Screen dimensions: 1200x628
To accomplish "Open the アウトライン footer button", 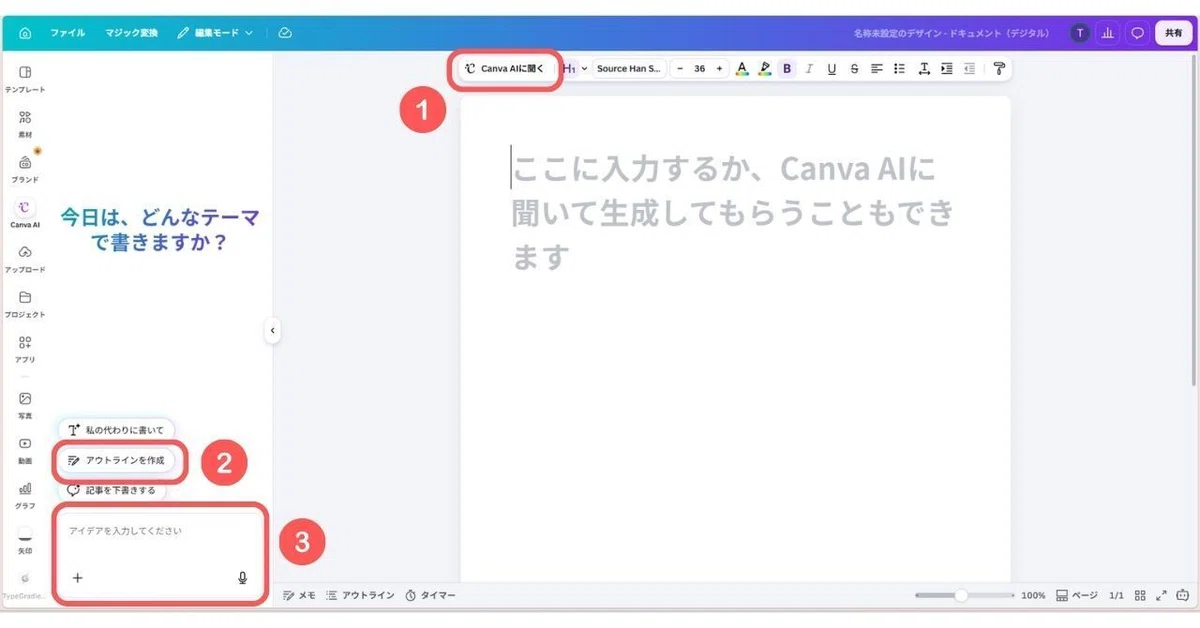I will coord(360,595).
